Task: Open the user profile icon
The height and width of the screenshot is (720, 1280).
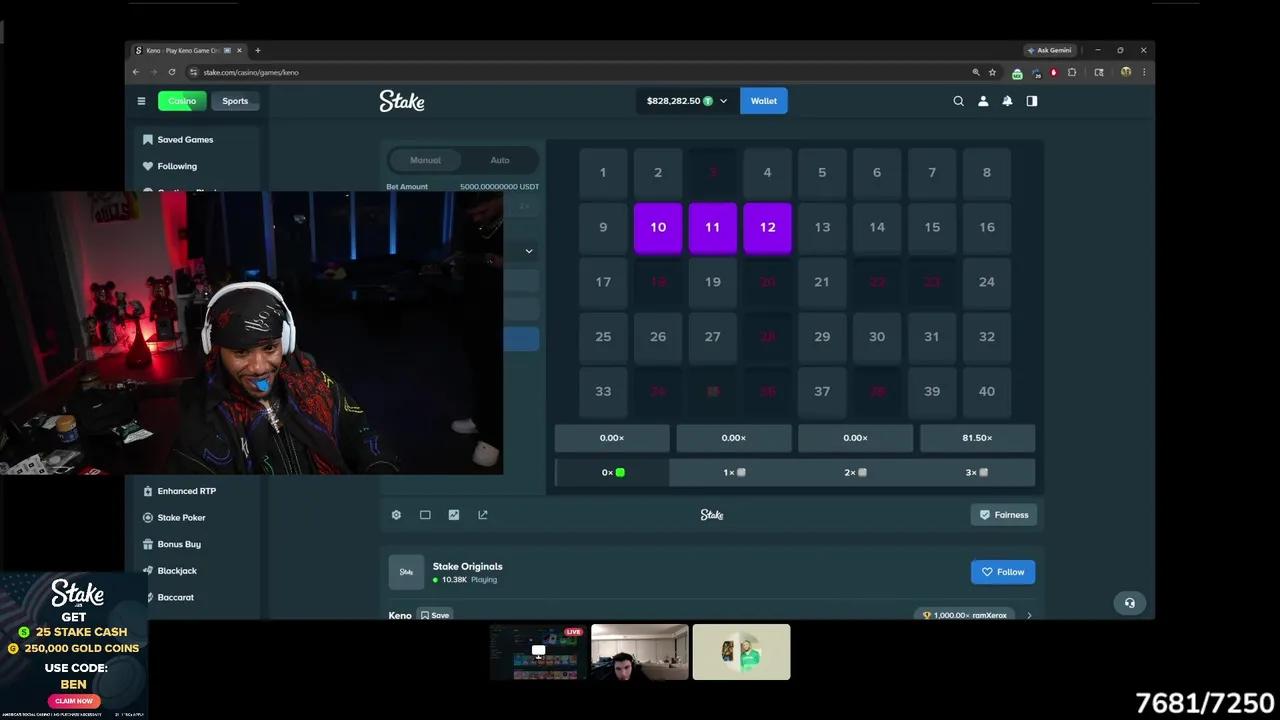Action: pos(983,101)
